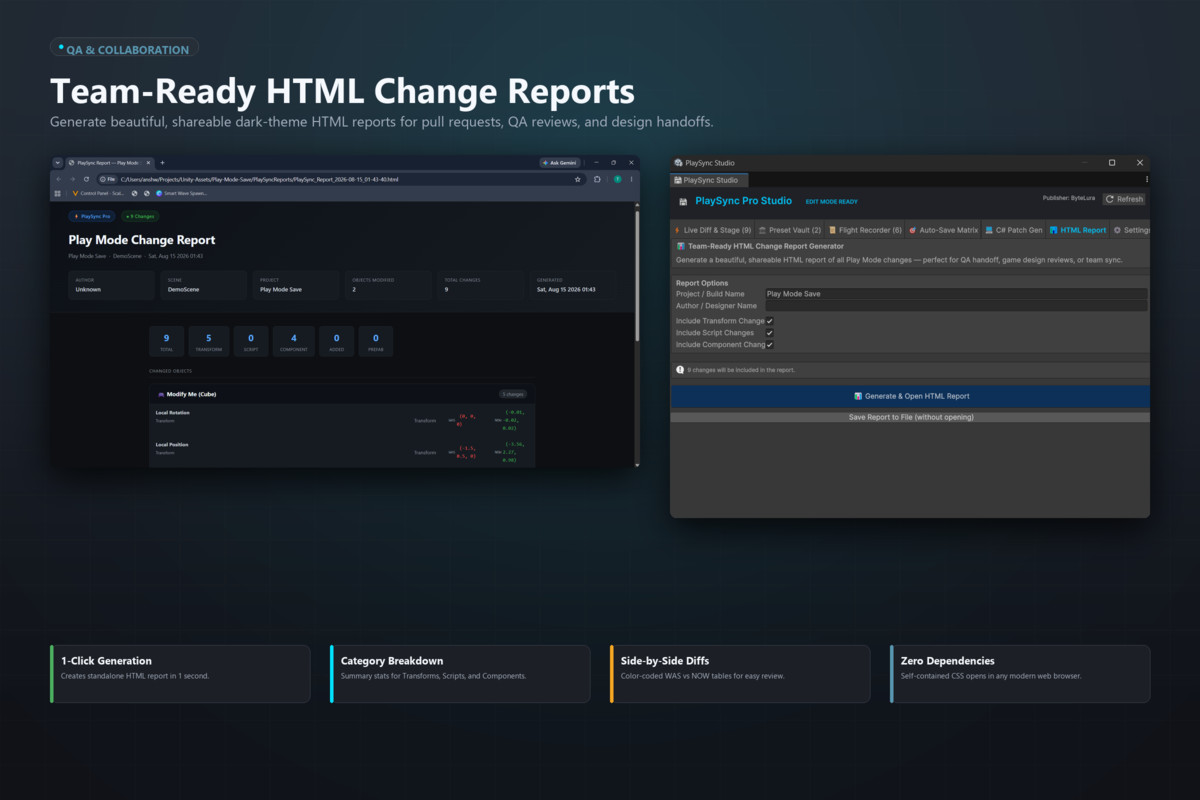
Task: Click the browser address bar URL
Action: click(260, 179)
